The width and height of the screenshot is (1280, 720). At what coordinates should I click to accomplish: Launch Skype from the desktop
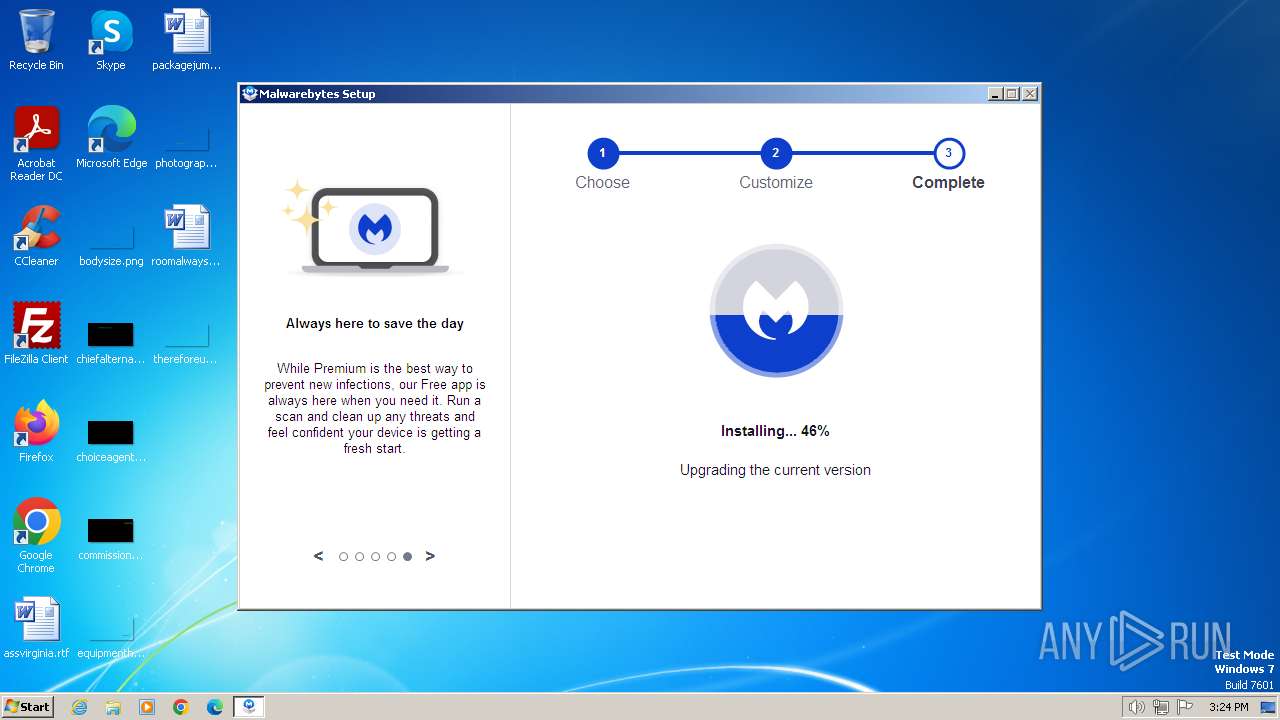coord(110,40)
